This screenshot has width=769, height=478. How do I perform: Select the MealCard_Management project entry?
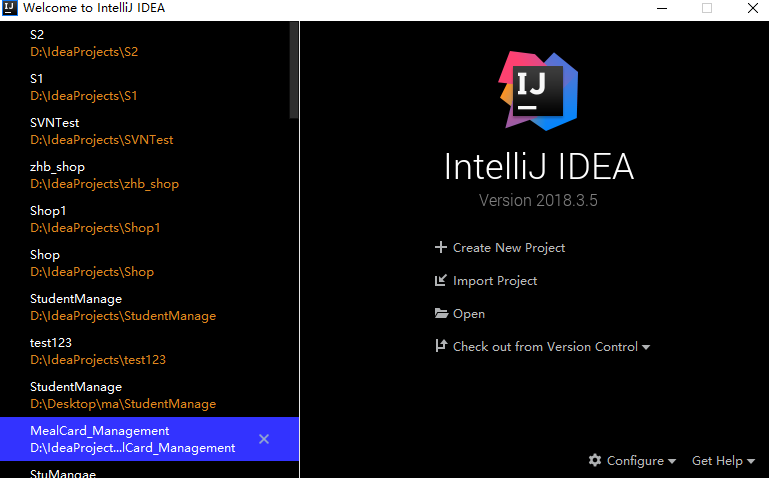point(149,439)
